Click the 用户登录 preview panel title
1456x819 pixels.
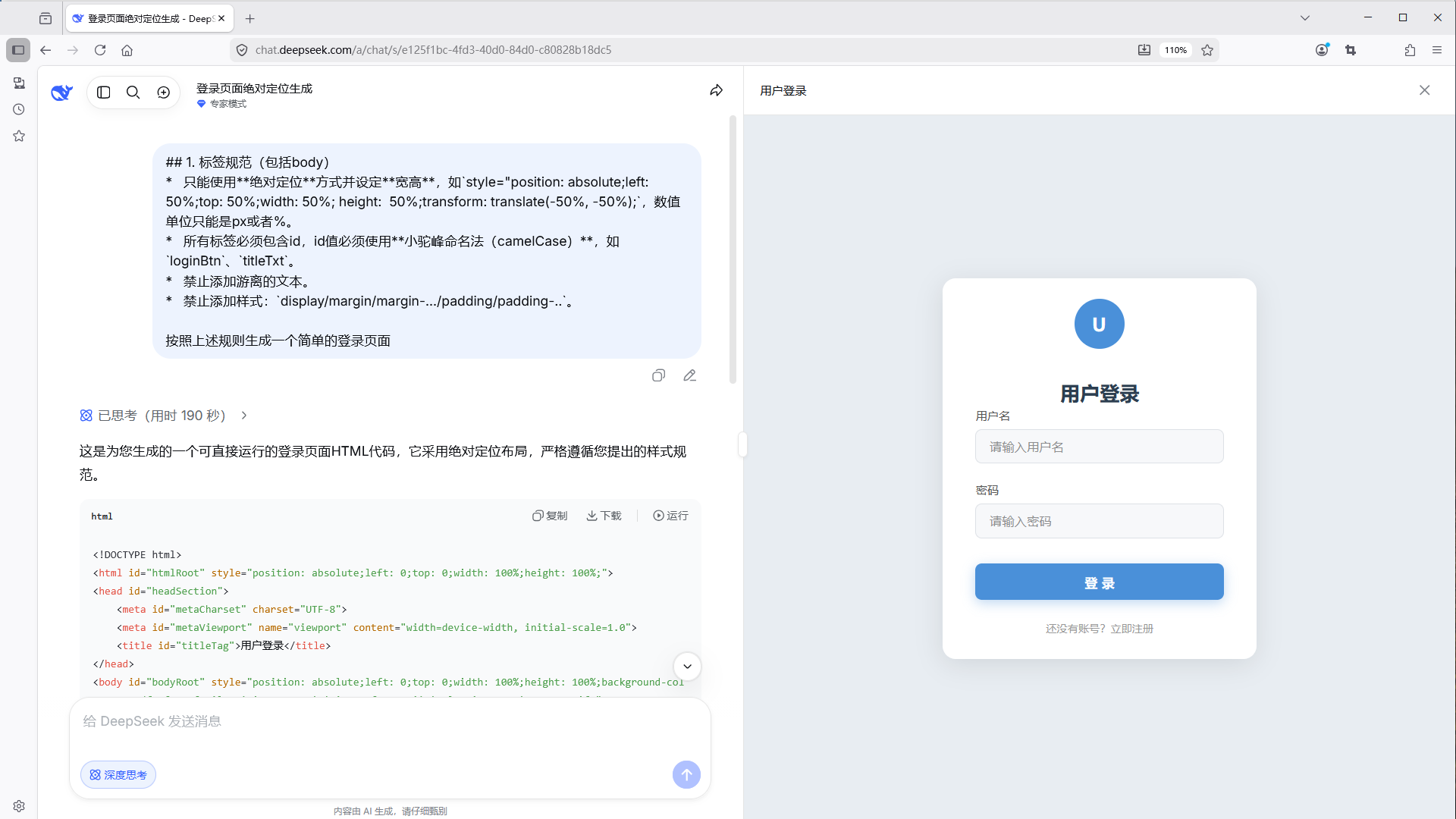[783, 91]
